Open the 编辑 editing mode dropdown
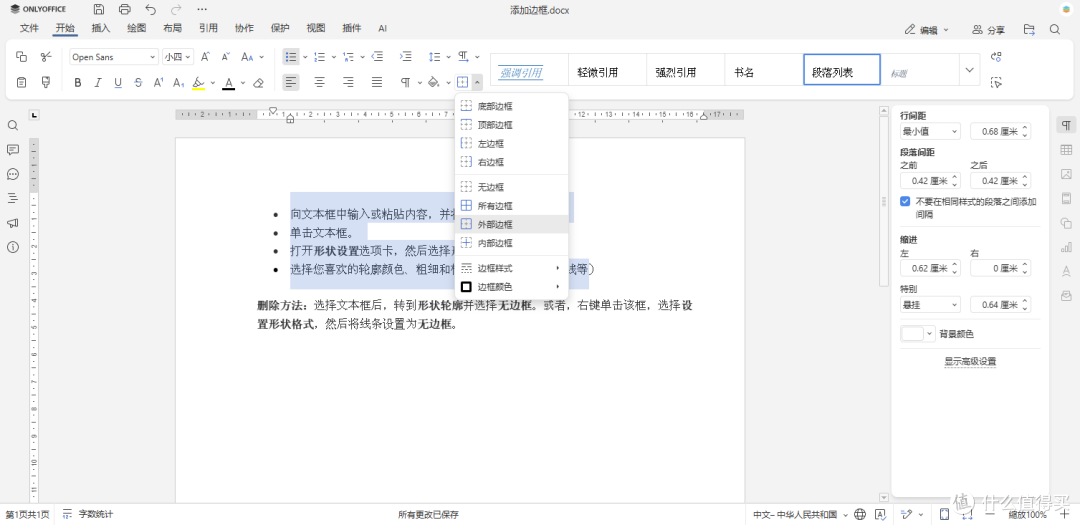Image resolution: width=1080 pixels, height=525 pixels. 927,30
